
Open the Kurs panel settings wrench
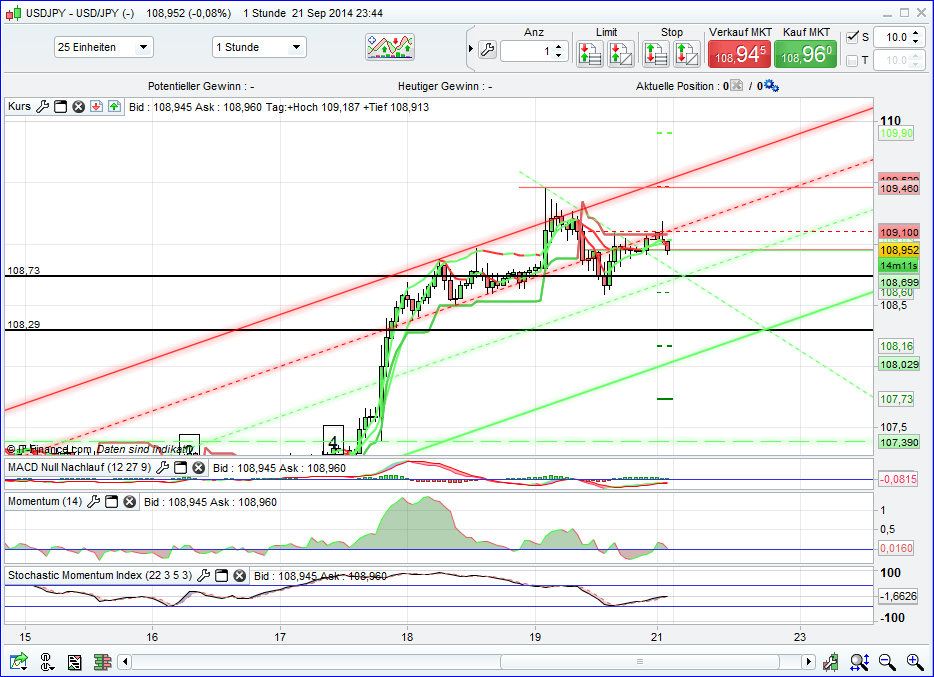click(42, 106)
